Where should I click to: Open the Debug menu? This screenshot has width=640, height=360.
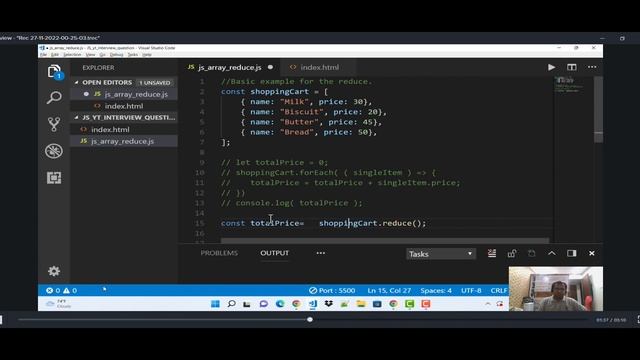click(116, 55)
